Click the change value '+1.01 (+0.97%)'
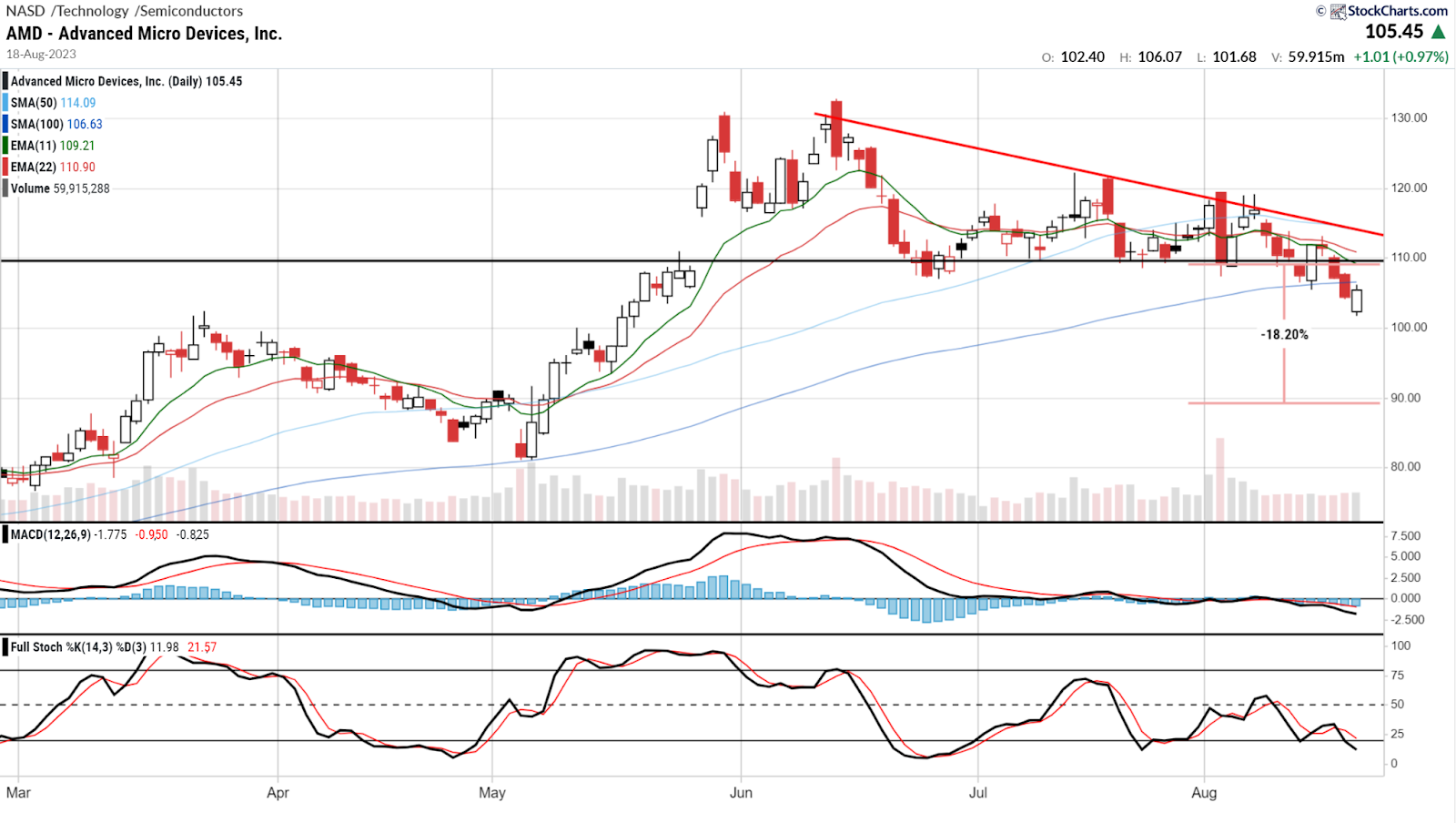The height and width of the screenshot is (823, 1456). [x=1400, y=56]
